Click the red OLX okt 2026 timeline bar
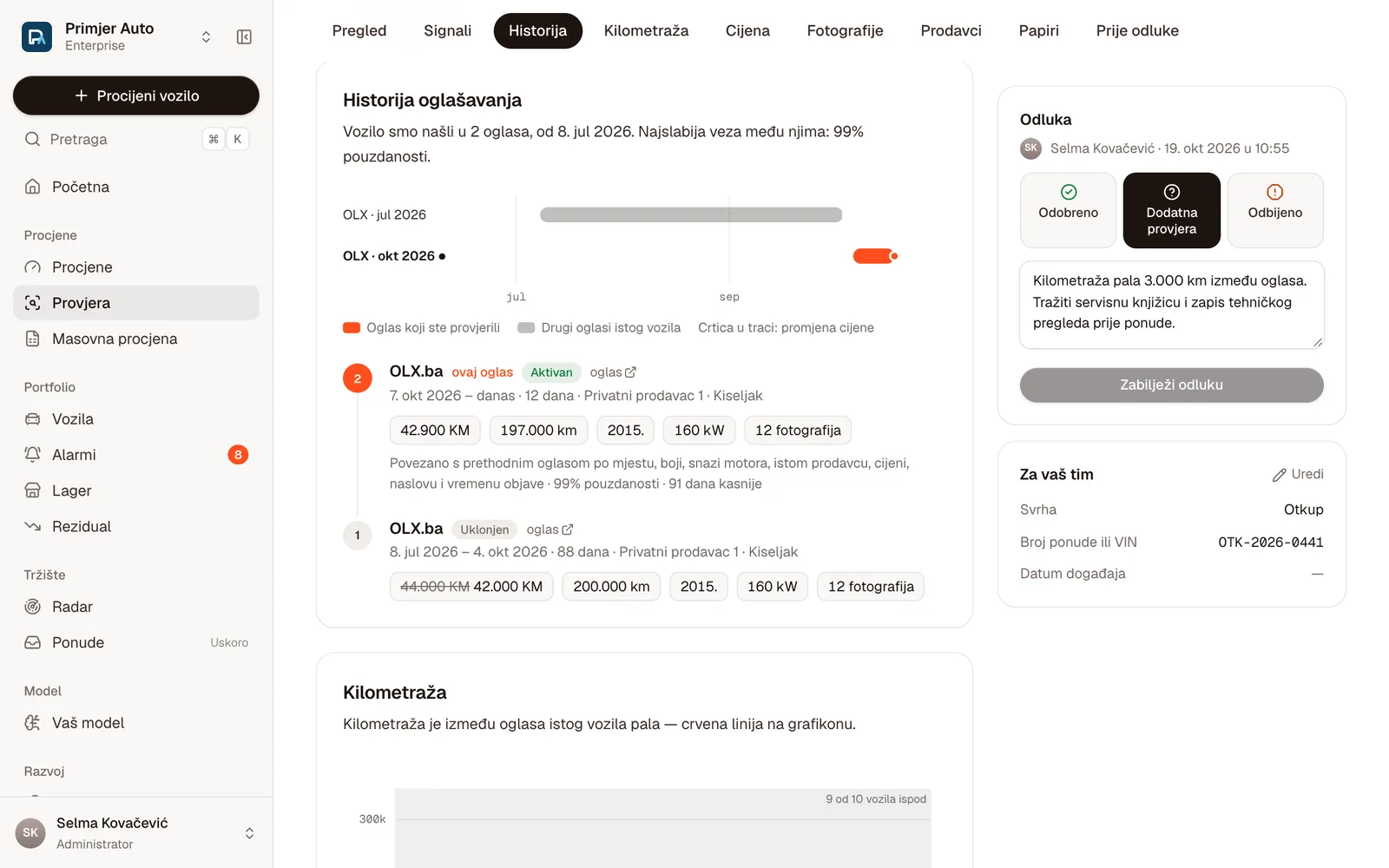This screenshot has width=1389, height=868. 874,256
